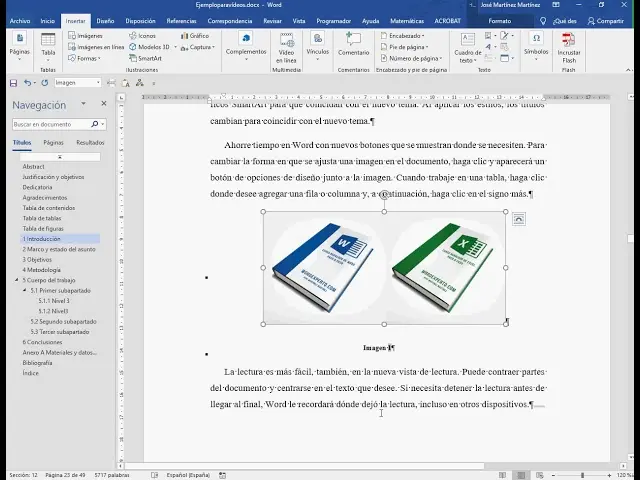Screen dimensions: 640x480
Task: Open the Referencias tab
Action: tap(181, 21)
